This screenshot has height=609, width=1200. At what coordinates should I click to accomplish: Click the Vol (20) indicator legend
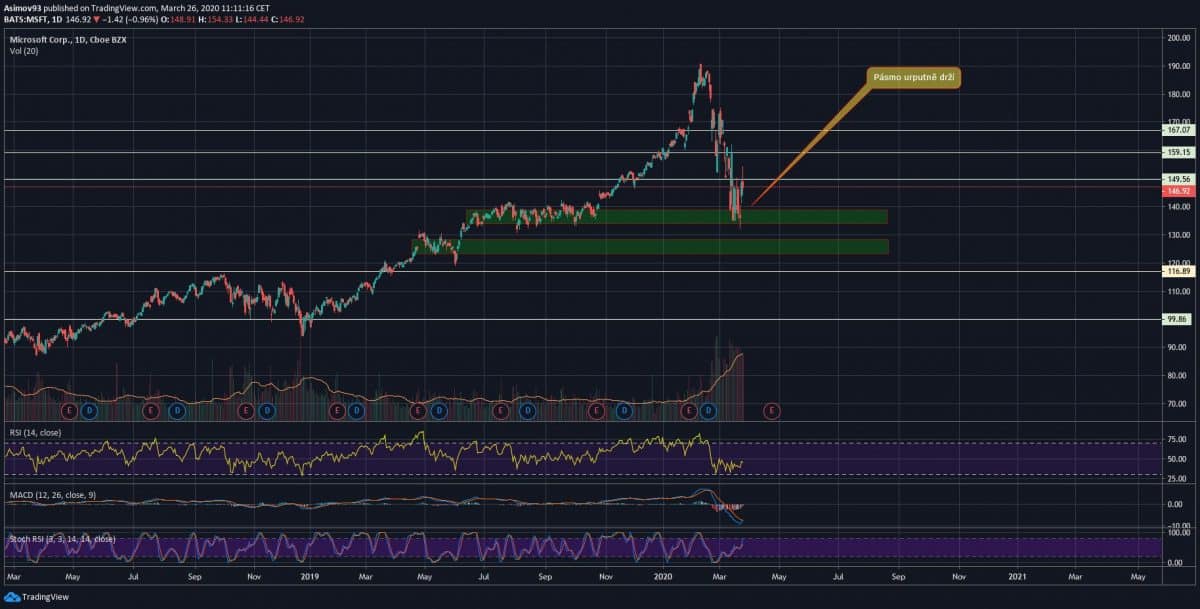point(24,53)
